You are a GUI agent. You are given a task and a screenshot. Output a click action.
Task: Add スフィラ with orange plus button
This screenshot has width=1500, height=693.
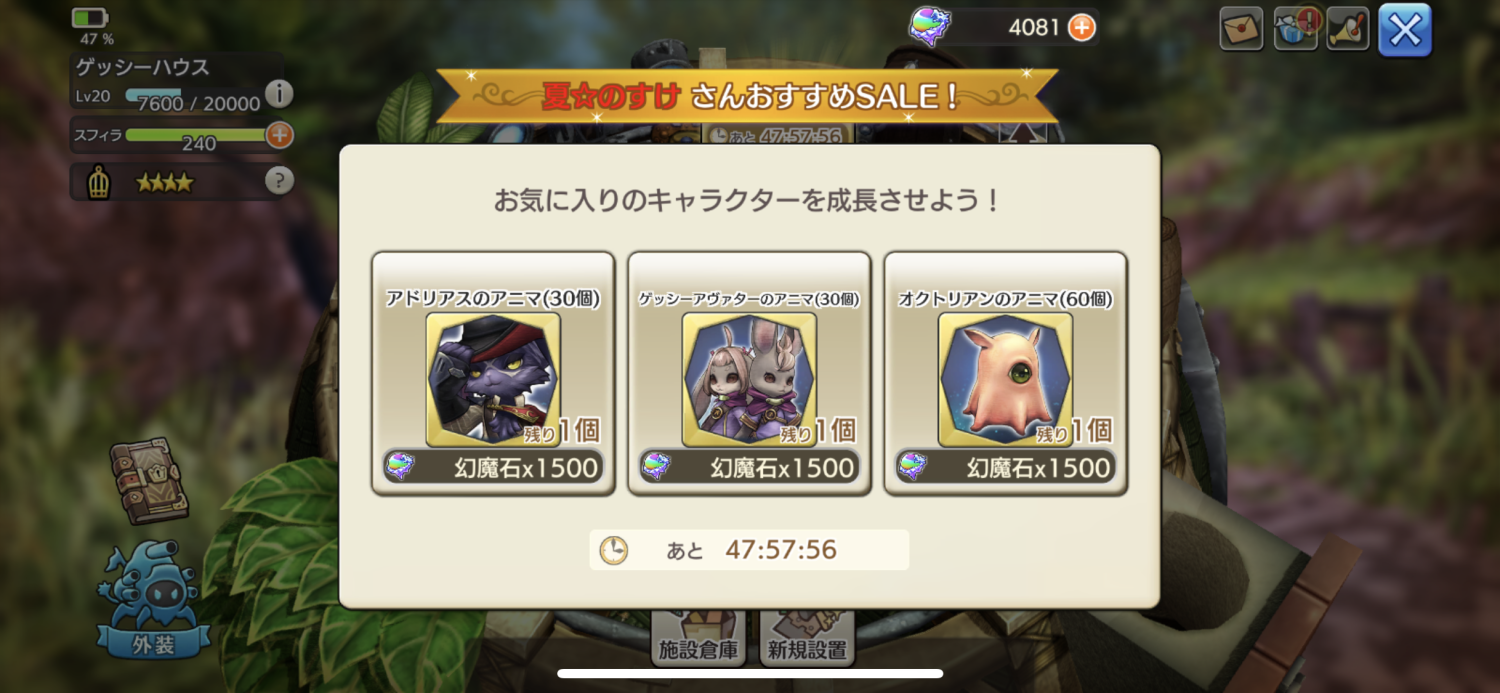pos(280,134)
